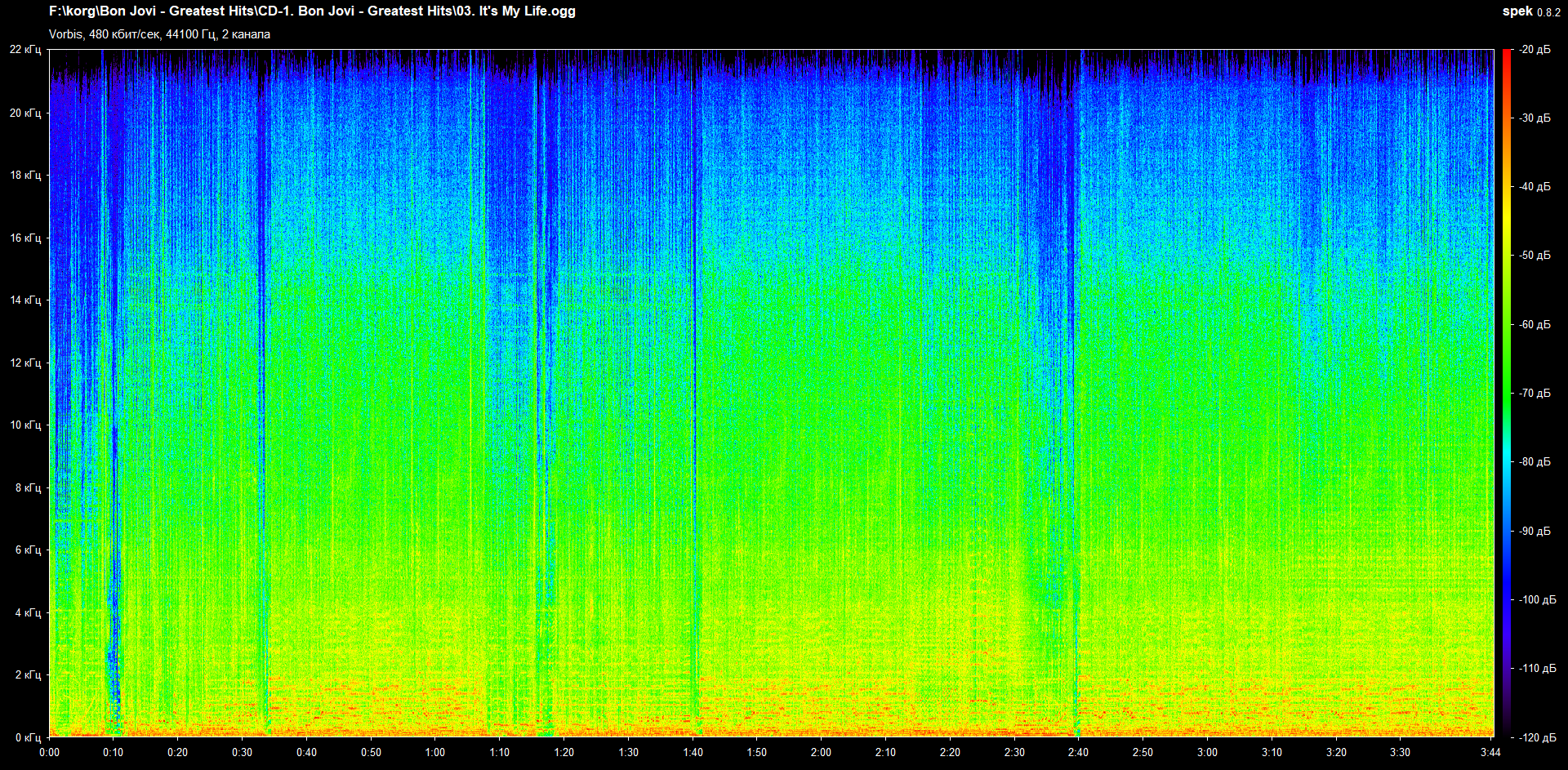Click the 16 кГц frequency label
The height and width of the screenshot is (770, 1568).
click(x=24, y=238)
